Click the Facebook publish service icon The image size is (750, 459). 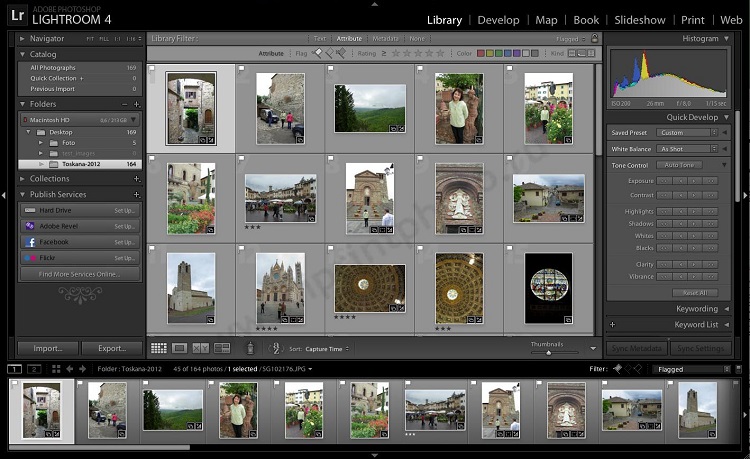tap(30, 242)
